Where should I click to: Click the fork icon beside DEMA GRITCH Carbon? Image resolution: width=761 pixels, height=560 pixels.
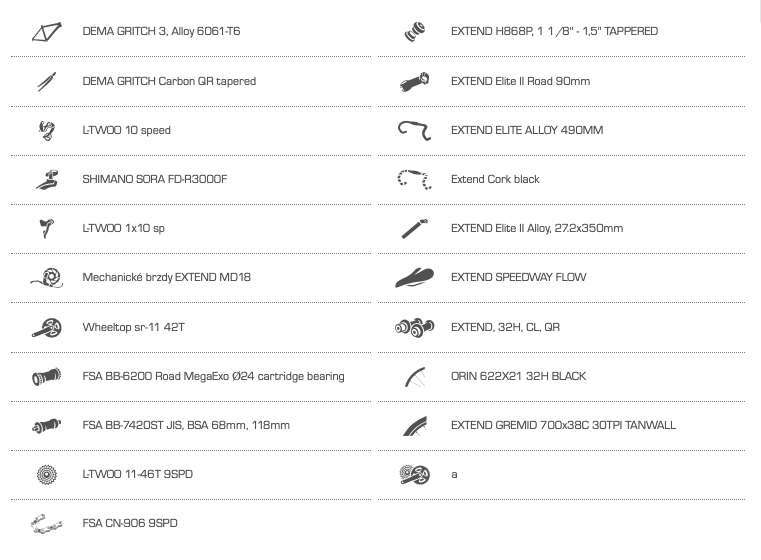[47, 81]
